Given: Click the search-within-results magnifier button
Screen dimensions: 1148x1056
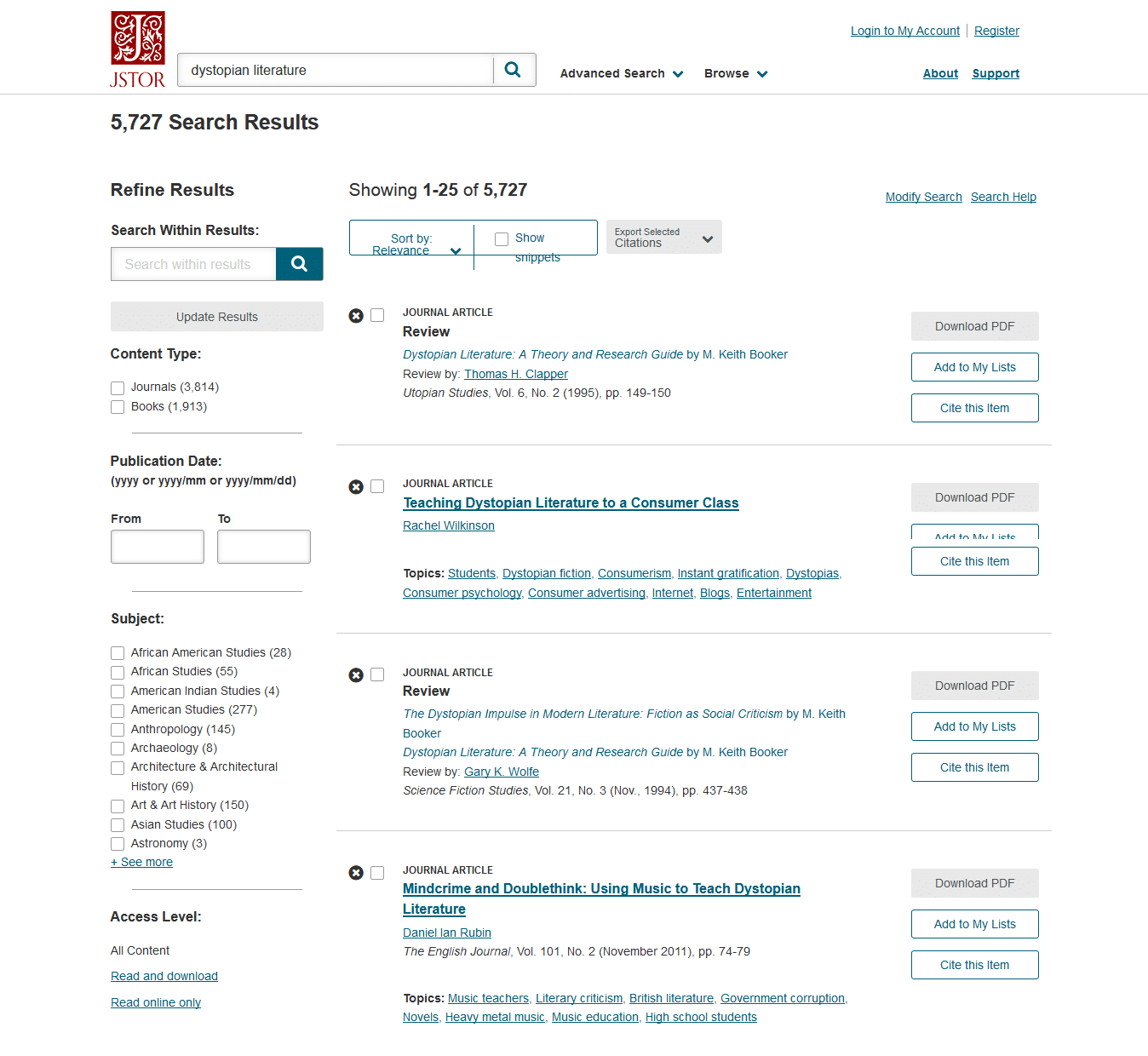Looking at the screenshot, I should (299, 264).
